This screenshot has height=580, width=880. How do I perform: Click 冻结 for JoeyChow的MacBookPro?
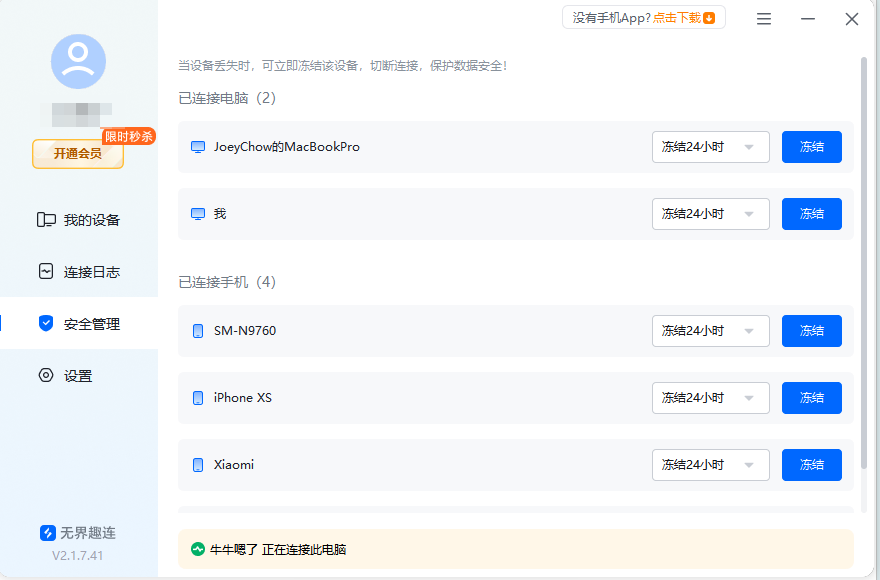pyautogui.click(x=811, y=146)
